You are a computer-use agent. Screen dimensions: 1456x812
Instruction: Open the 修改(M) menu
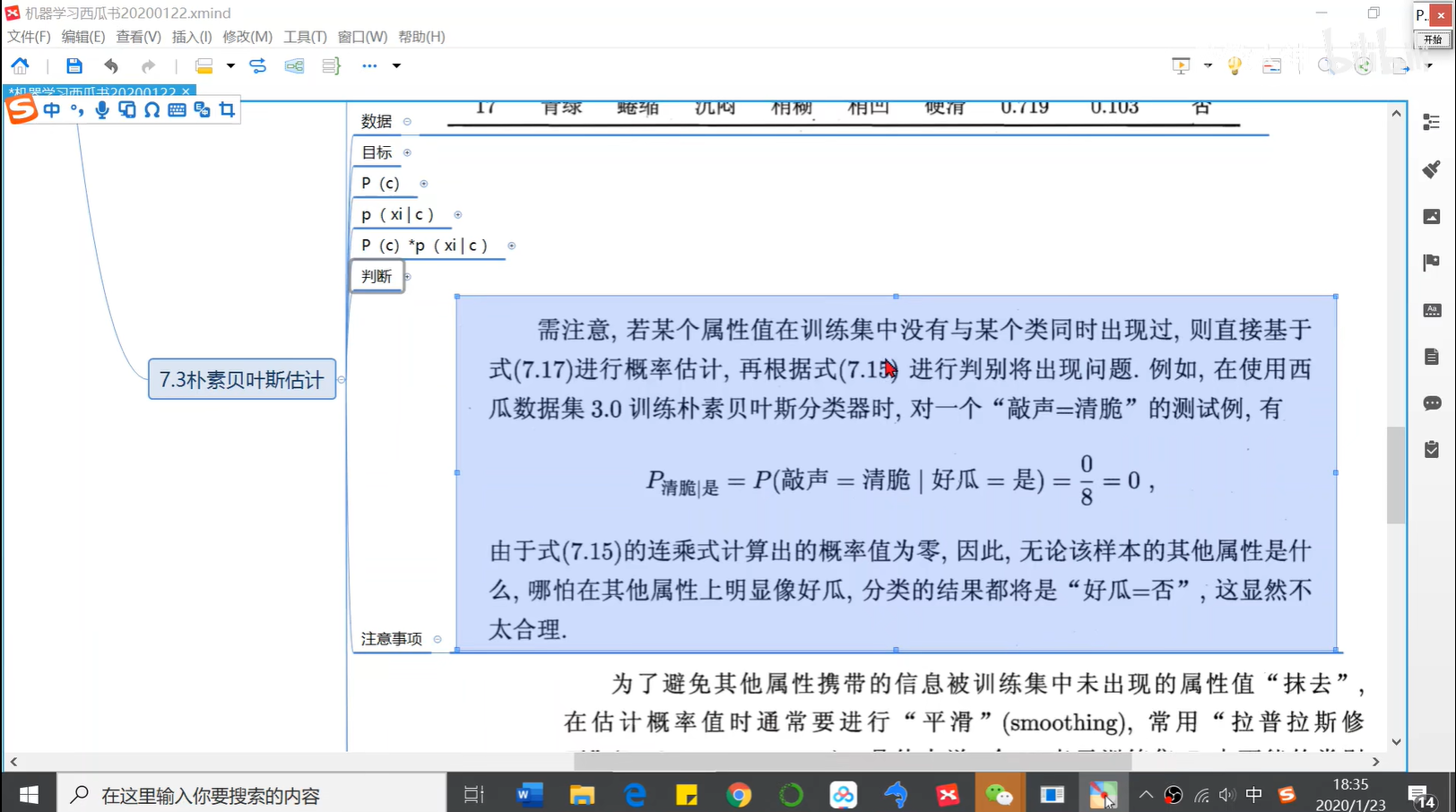247,37
